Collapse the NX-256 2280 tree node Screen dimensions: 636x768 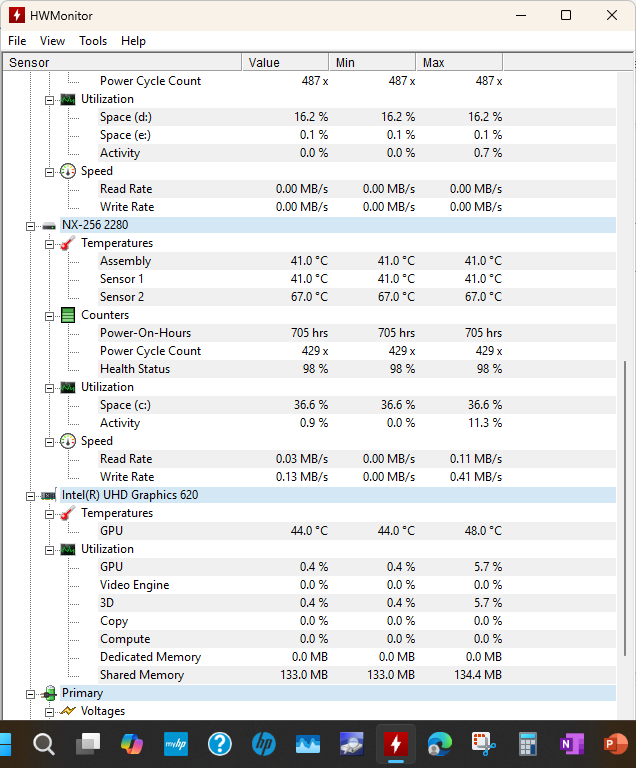[30, 226]
